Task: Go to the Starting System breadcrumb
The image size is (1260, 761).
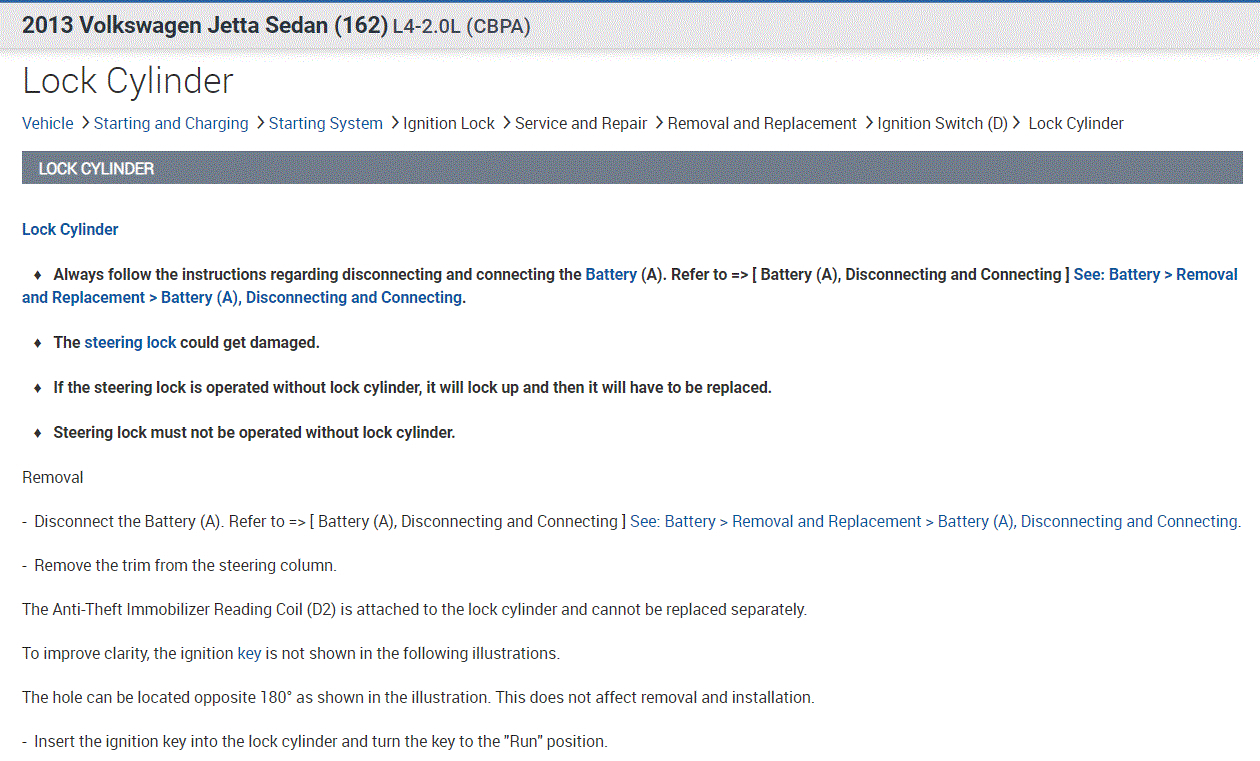Action: click(325, 123)
